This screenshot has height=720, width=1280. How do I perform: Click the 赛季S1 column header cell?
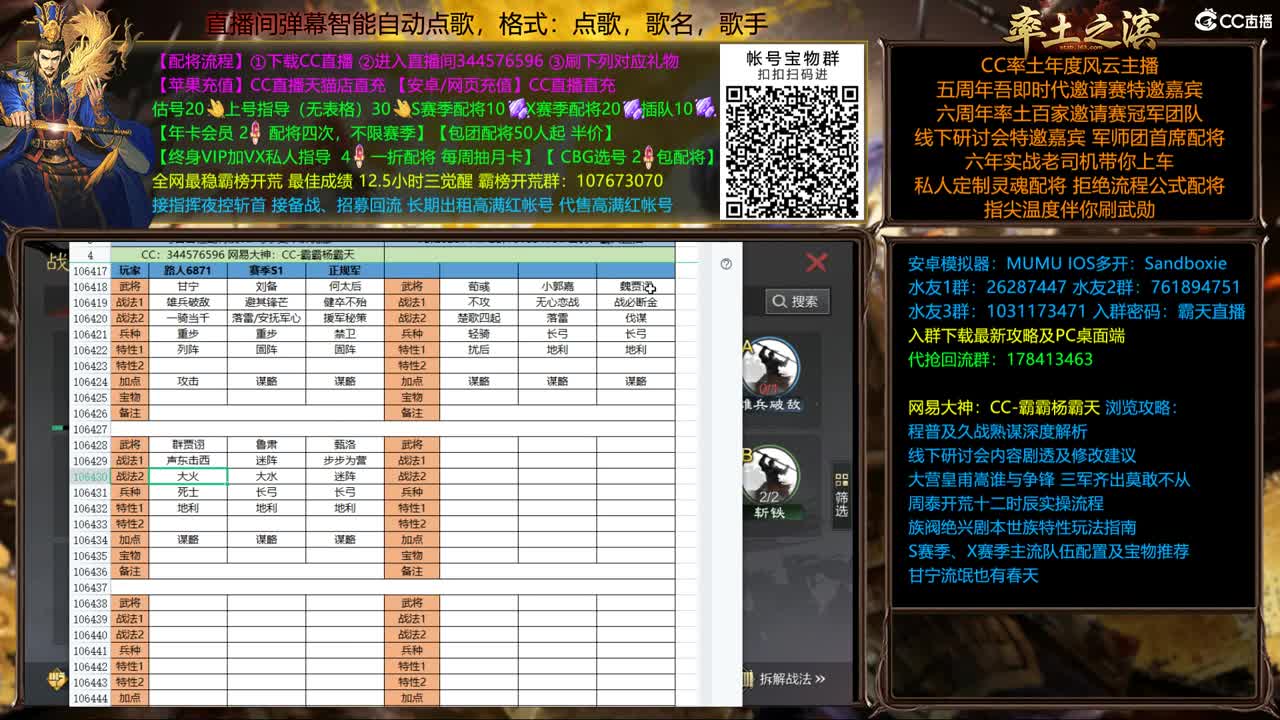[266, 271]
